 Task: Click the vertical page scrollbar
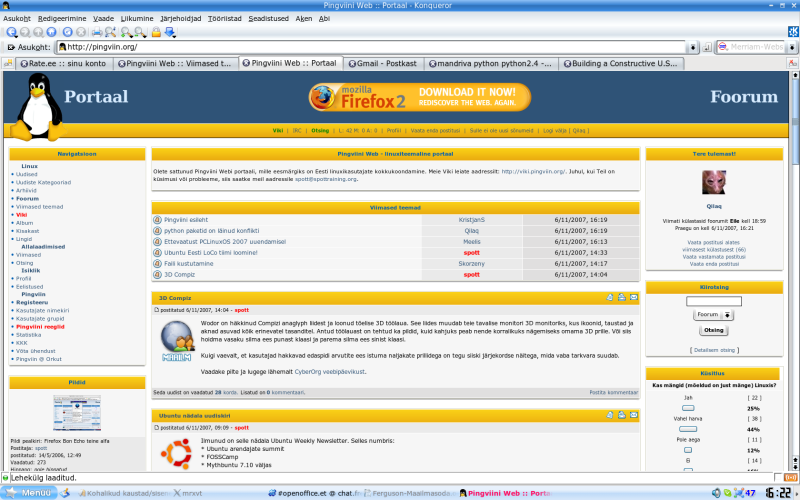(x=795, y=270)
